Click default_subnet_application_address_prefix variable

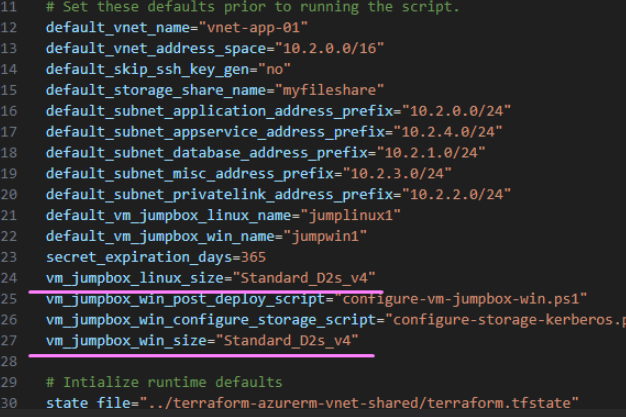coord(220,111)
